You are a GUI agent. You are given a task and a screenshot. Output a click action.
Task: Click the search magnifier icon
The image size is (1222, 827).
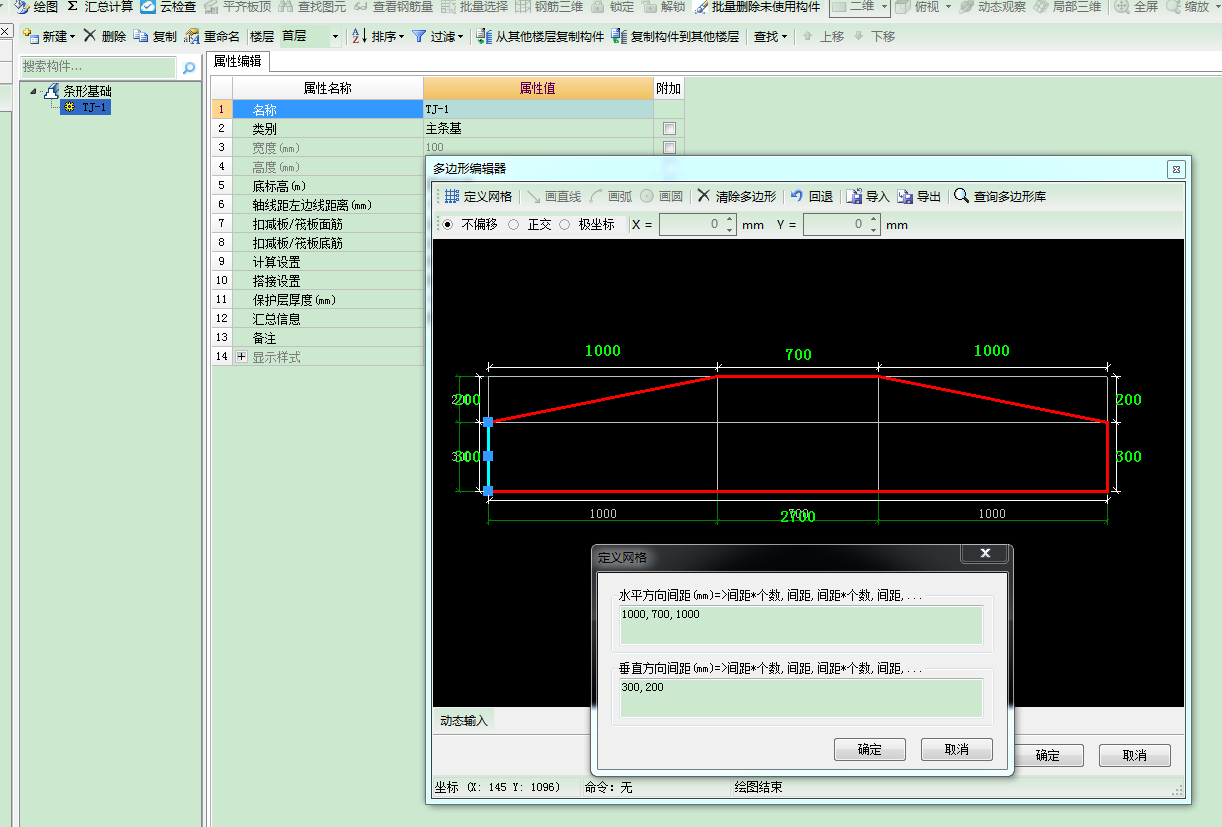point(189,68)
